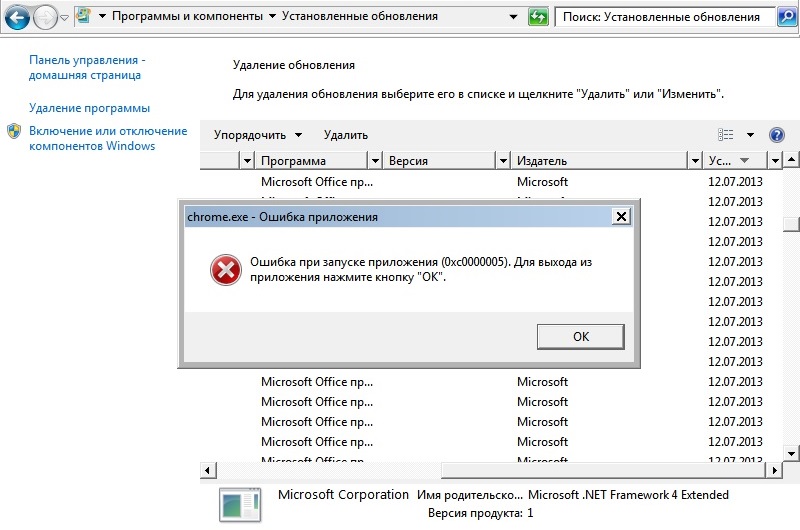This screenshot has height=530, width=800.
Task: Open the blue Help question mark icon
Action: [x=776, y=135]
